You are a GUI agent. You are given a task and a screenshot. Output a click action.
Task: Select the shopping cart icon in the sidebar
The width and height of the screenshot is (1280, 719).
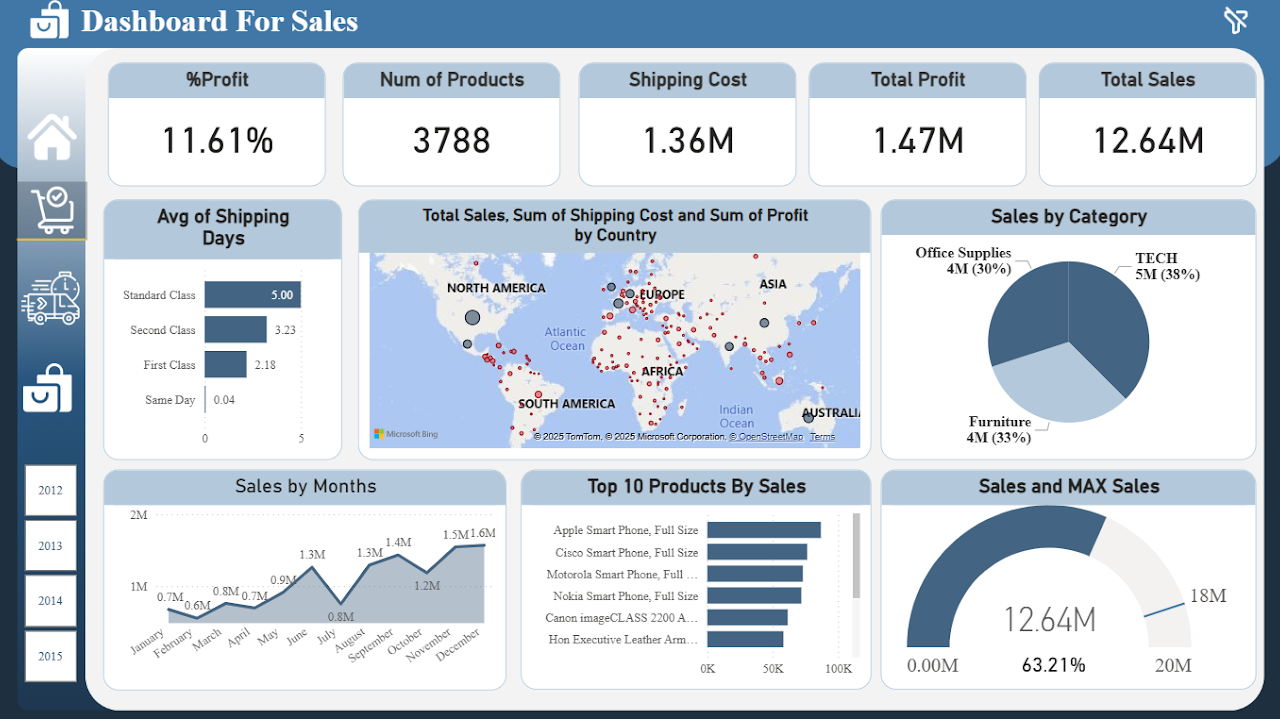pos(51,210)
